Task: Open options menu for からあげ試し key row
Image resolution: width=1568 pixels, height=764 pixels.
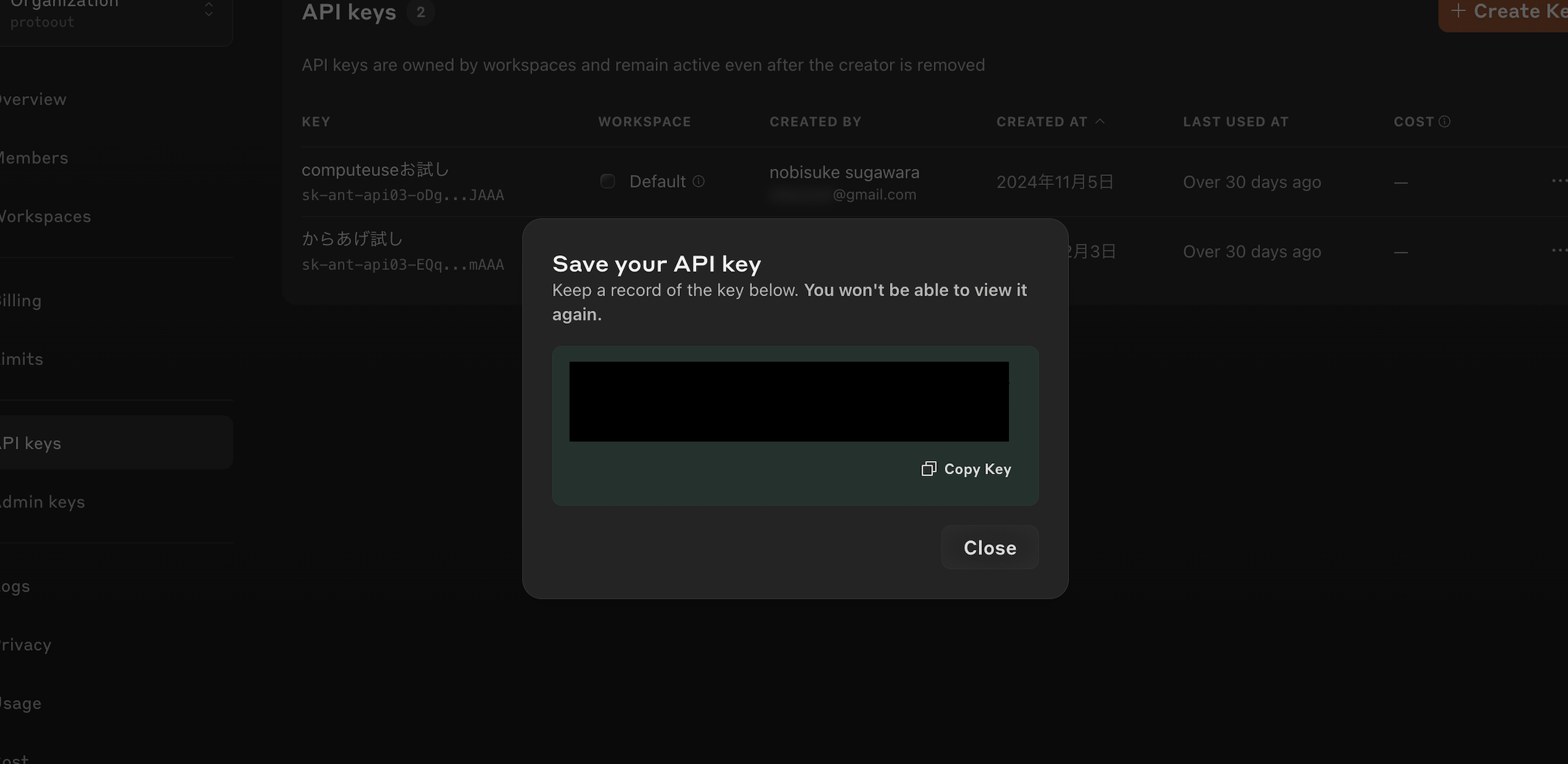Action: [x=1558, y=251]
